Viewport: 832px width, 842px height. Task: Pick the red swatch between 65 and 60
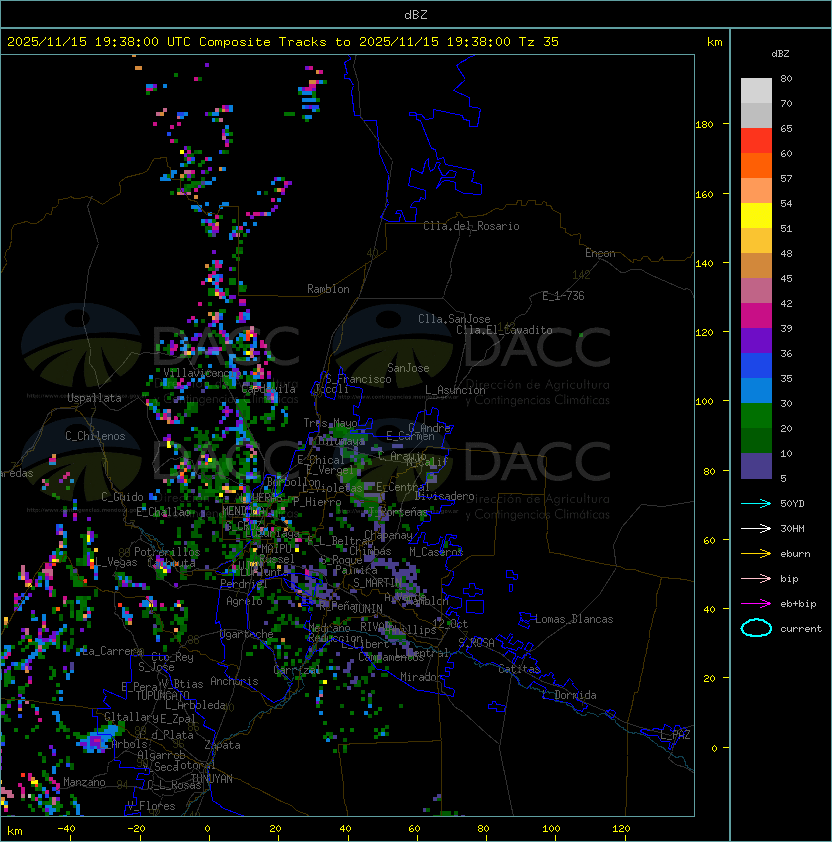[x=756, y=141]
